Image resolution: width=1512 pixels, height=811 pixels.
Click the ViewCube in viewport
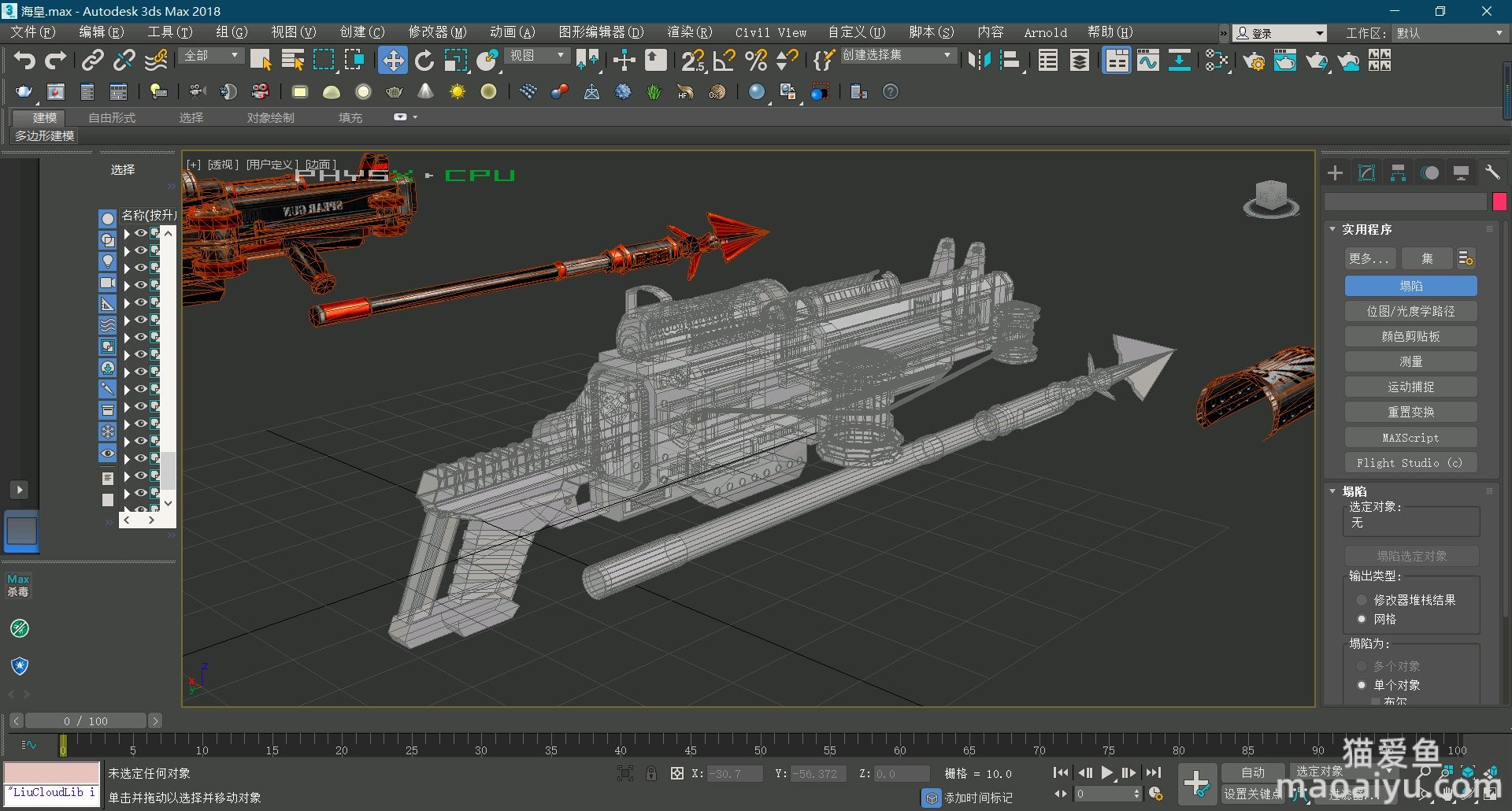pyautogui.click(x=1270, y=198)
